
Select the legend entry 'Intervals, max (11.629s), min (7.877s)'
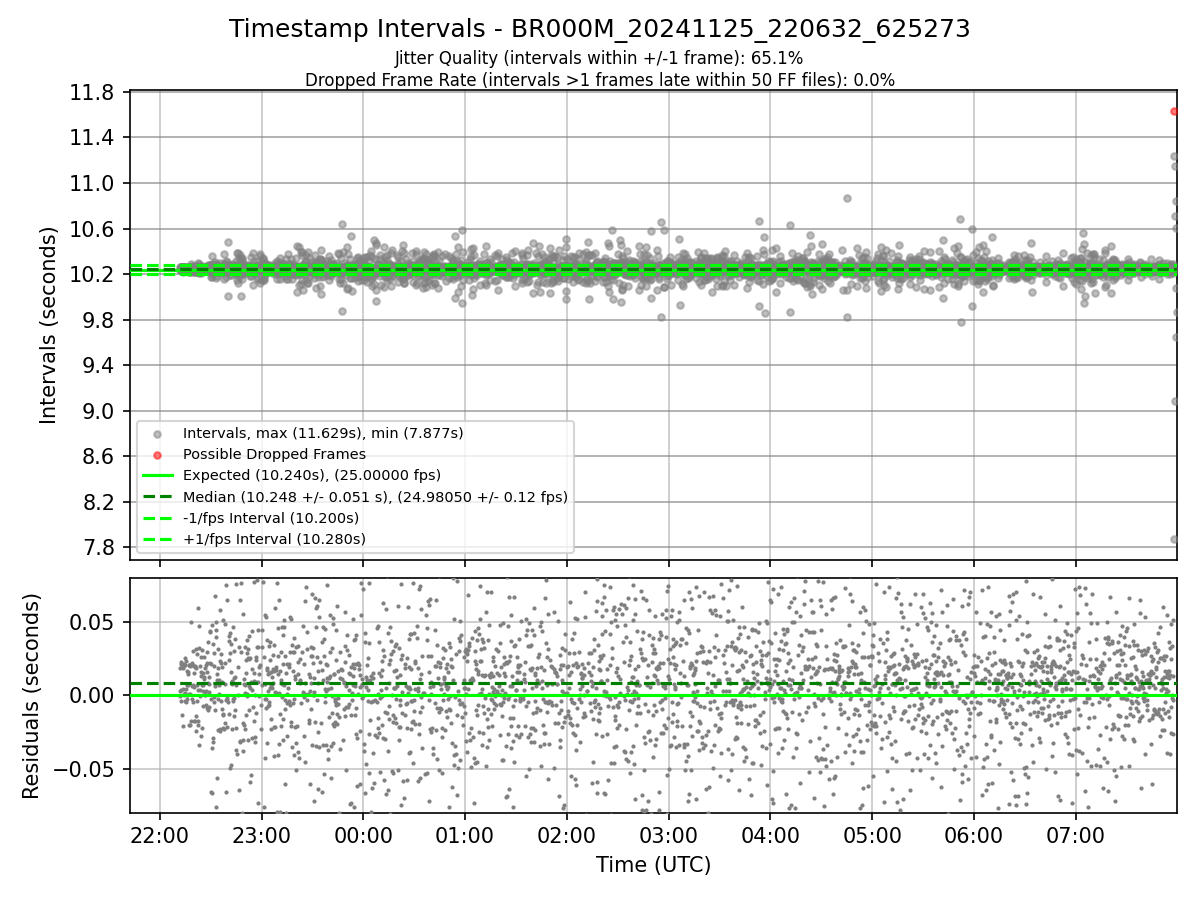pos(323,433)
